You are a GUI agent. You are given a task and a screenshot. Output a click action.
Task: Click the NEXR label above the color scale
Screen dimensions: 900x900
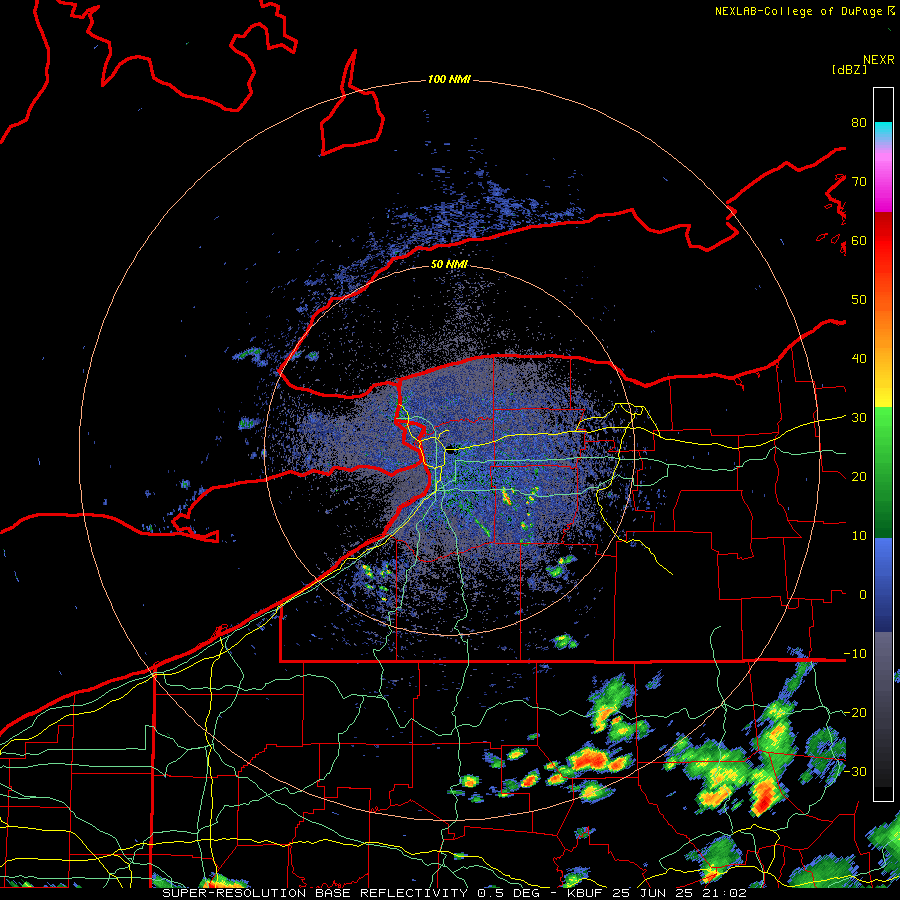tap(878, 60)
